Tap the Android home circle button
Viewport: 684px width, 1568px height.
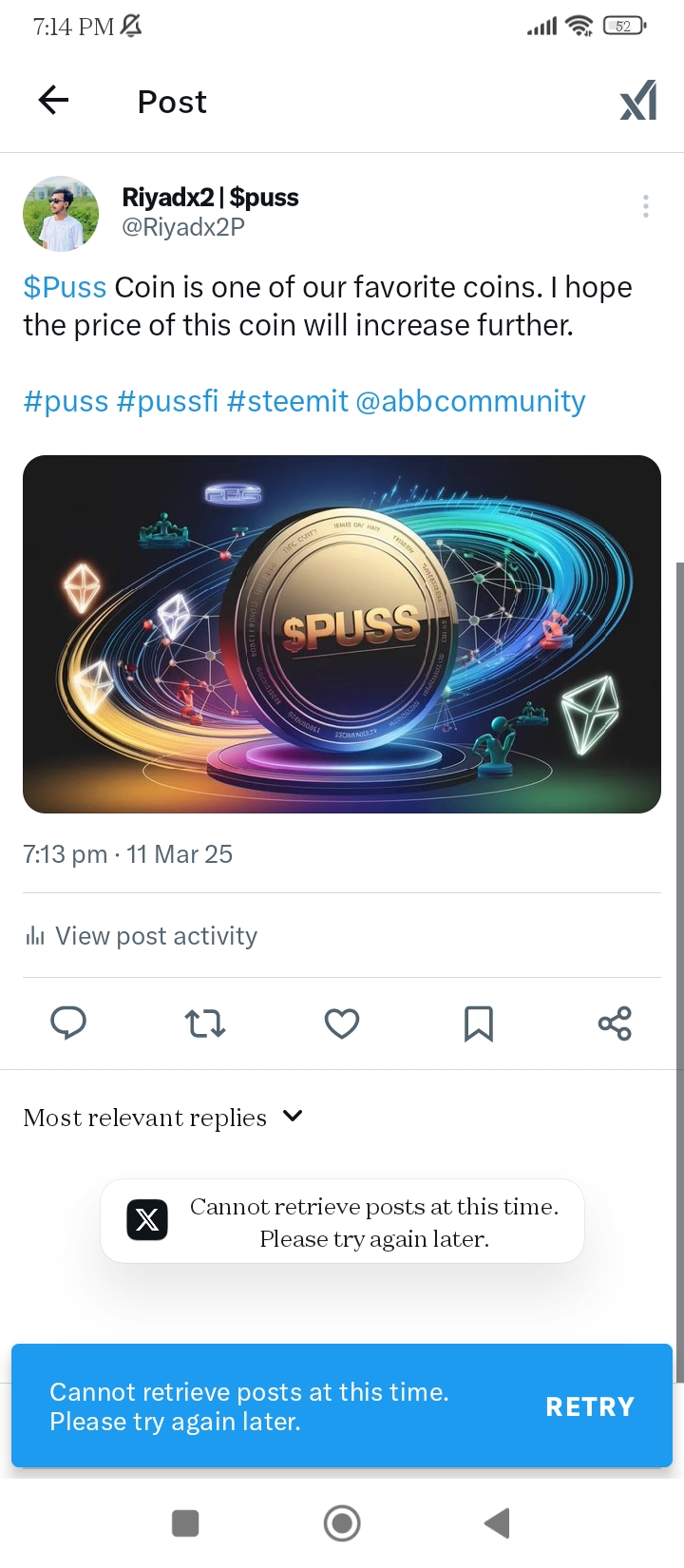tap(342, 1523)
